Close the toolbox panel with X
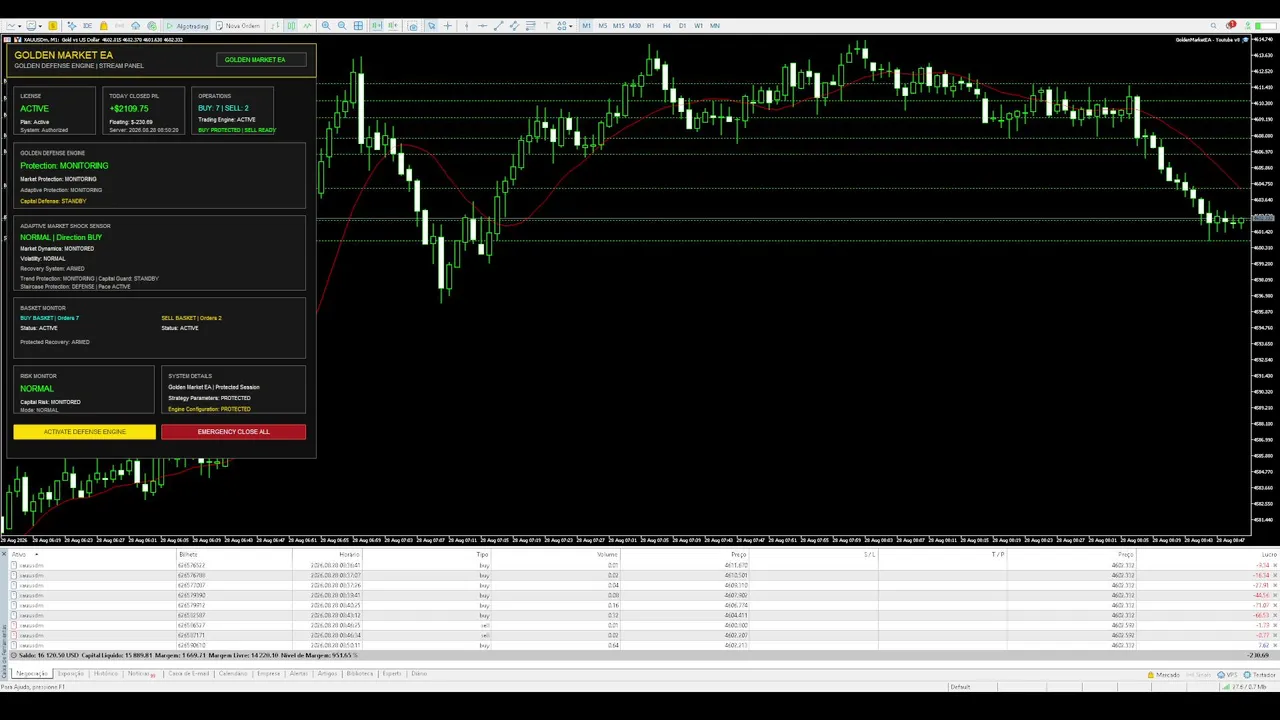 point(4,554)
